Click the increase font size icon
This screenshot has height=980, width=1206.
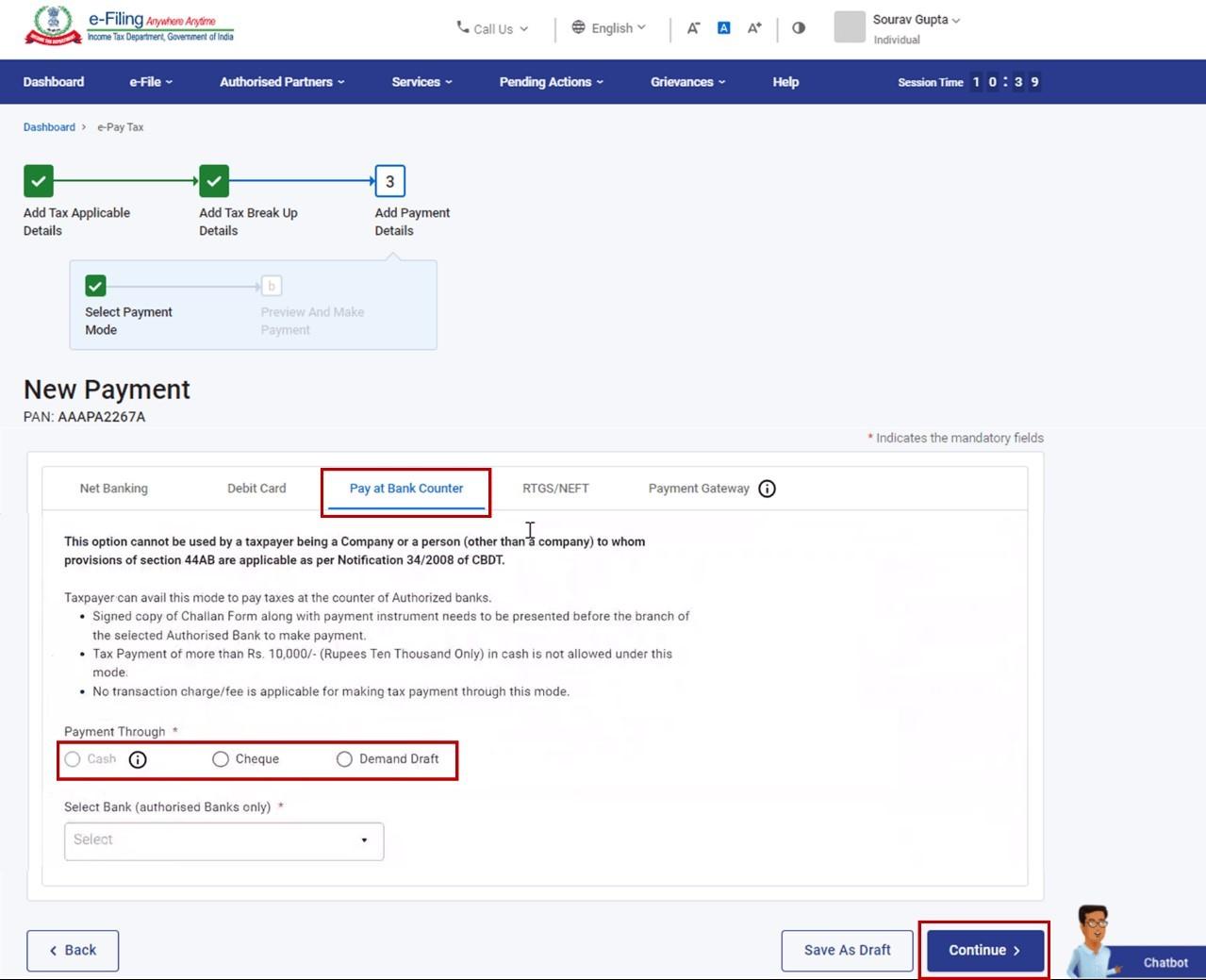coord(753,28)
